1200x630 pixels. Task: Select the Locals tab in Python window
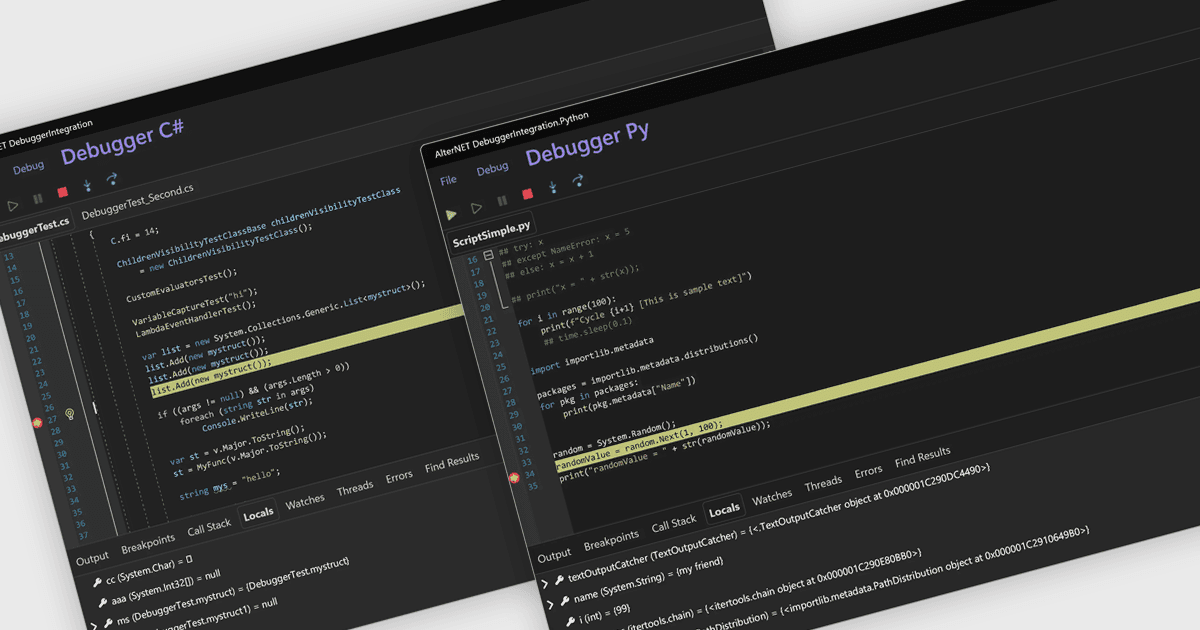tap(724, 510)
